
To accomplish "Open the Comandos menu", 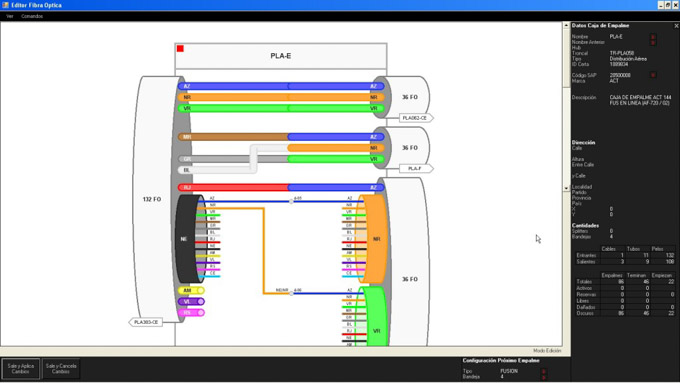I will 32,16.
